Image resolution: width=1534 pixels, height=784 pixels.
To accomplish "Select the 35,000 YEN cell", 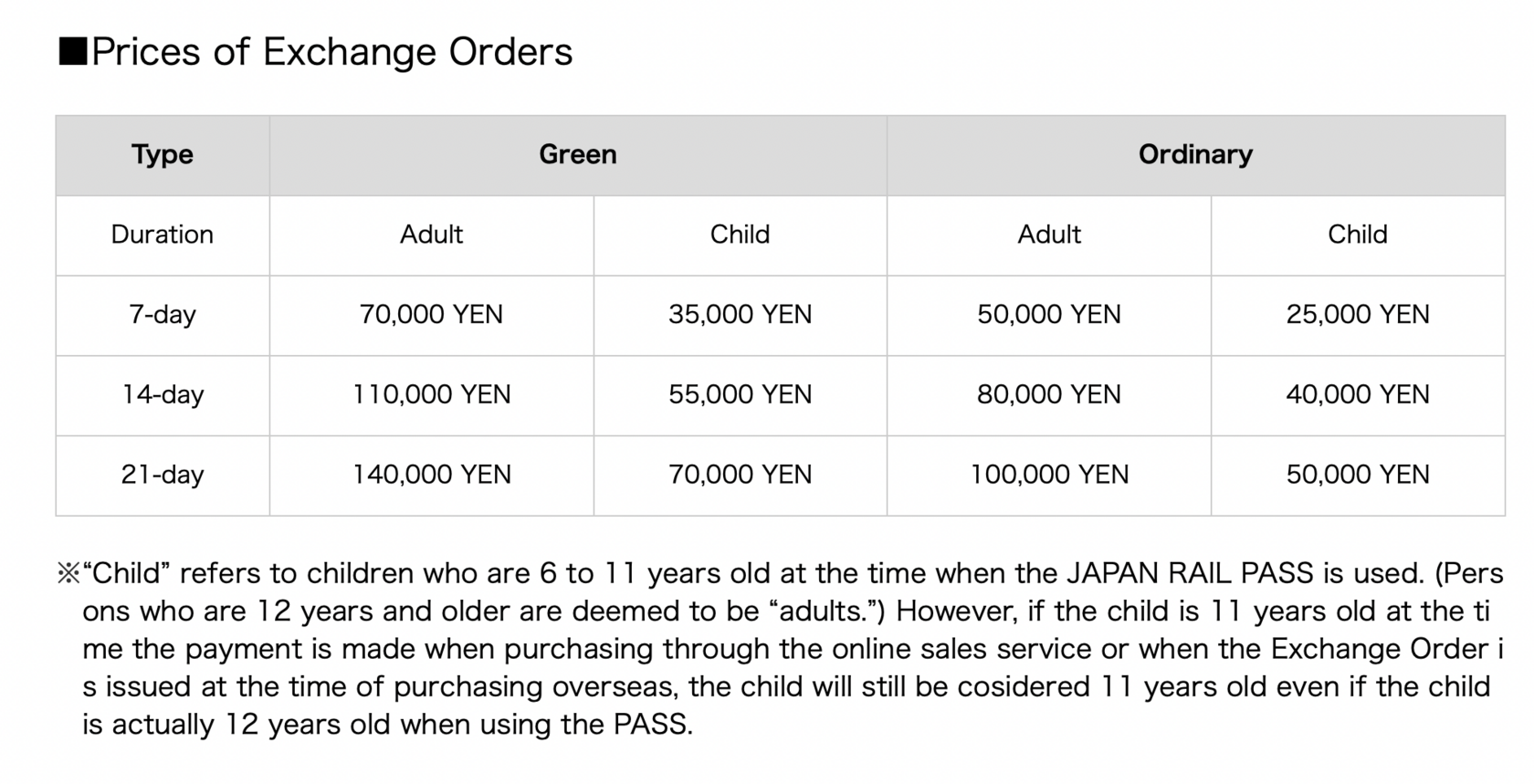I will (741, 316).
